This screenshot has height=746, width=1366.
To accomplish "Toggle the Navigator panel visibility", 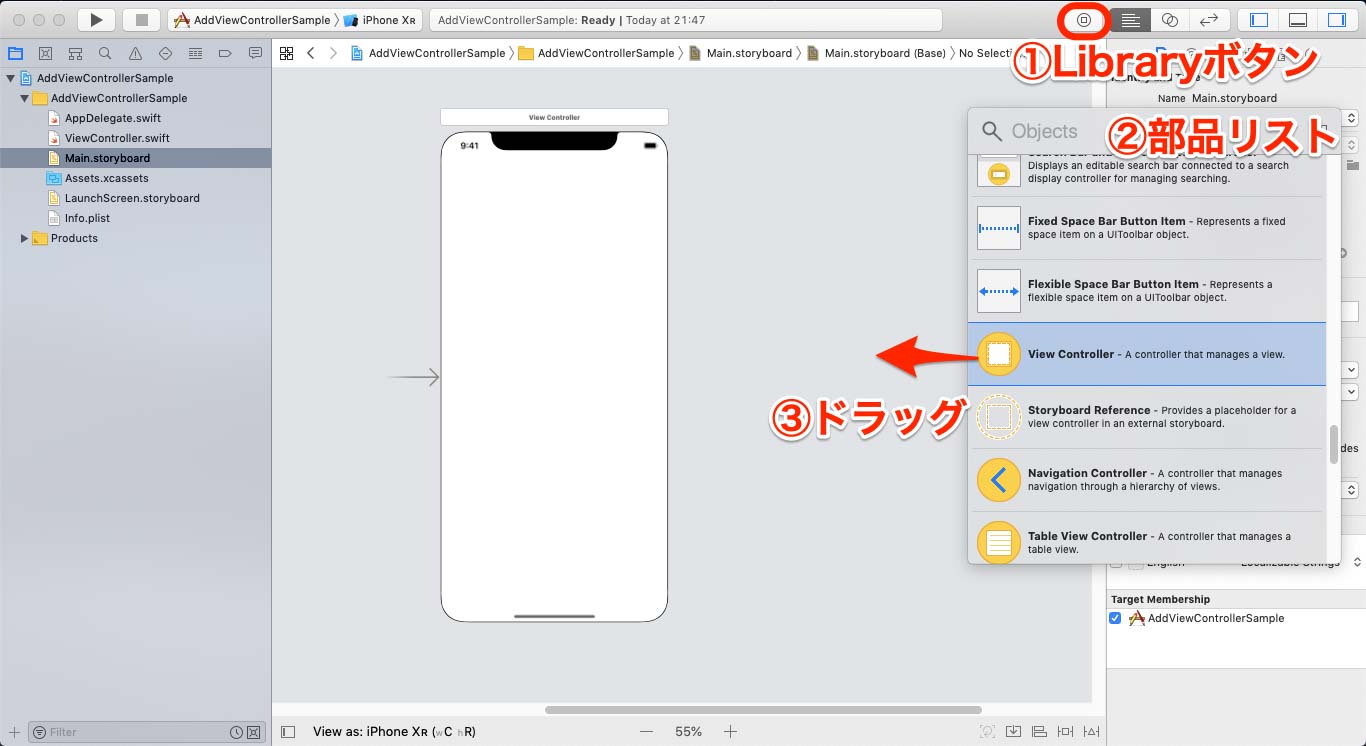I will click(1259, 20).
